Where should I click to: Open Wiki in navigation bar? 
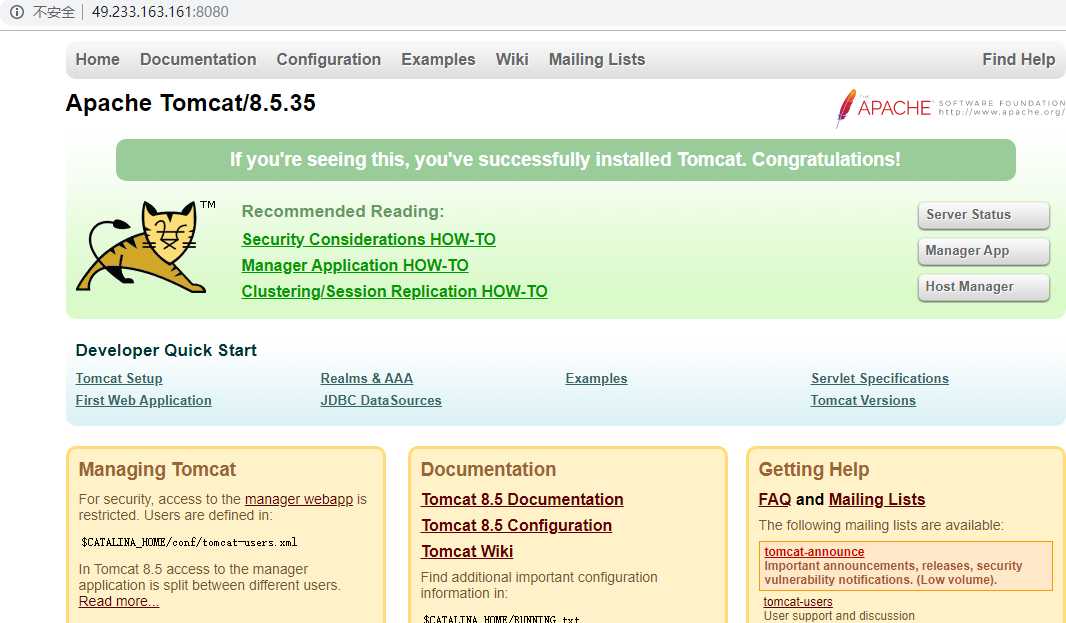512,59
